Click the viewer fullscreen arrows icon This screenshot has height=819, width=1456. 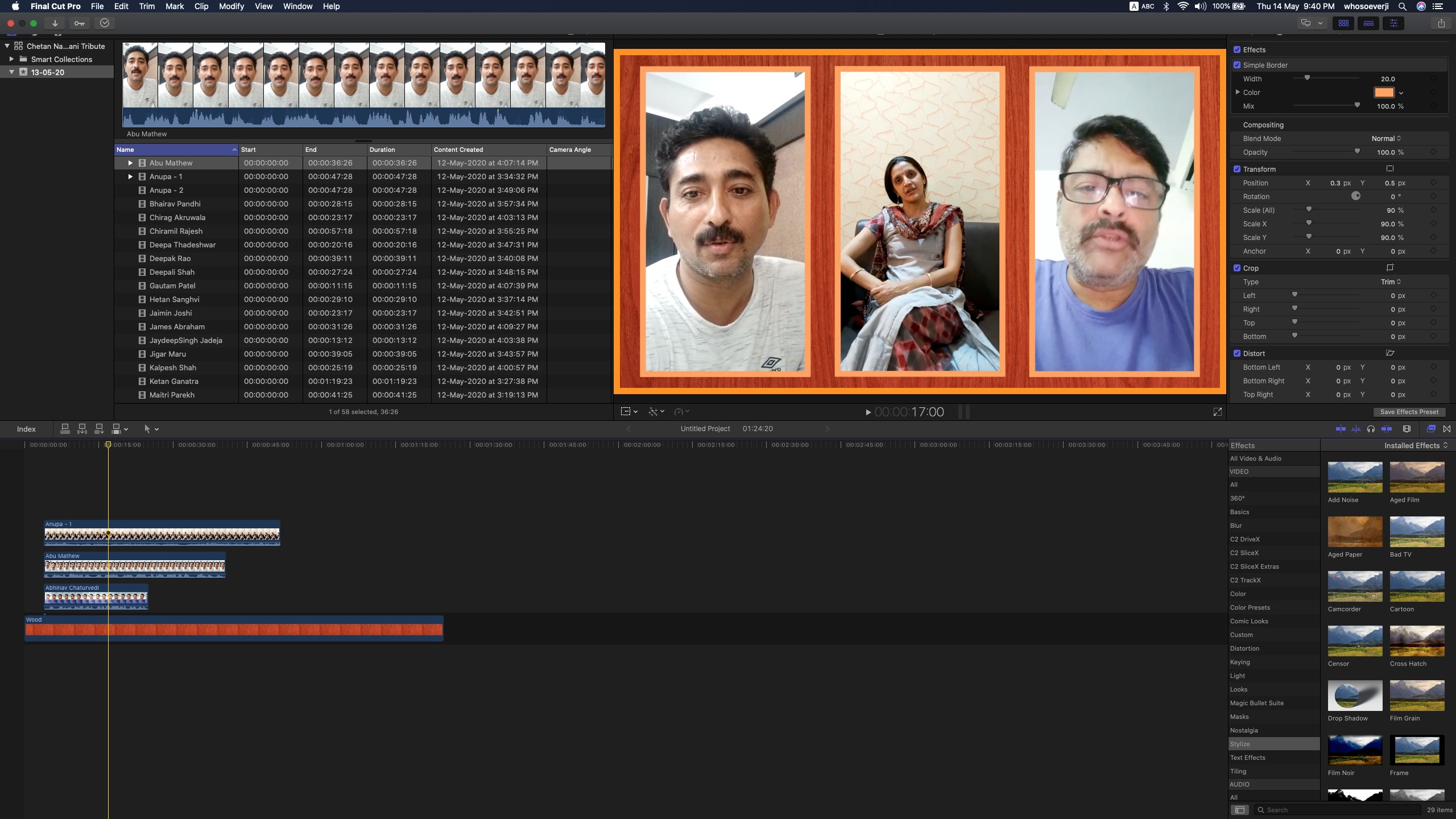point(1217,412)
